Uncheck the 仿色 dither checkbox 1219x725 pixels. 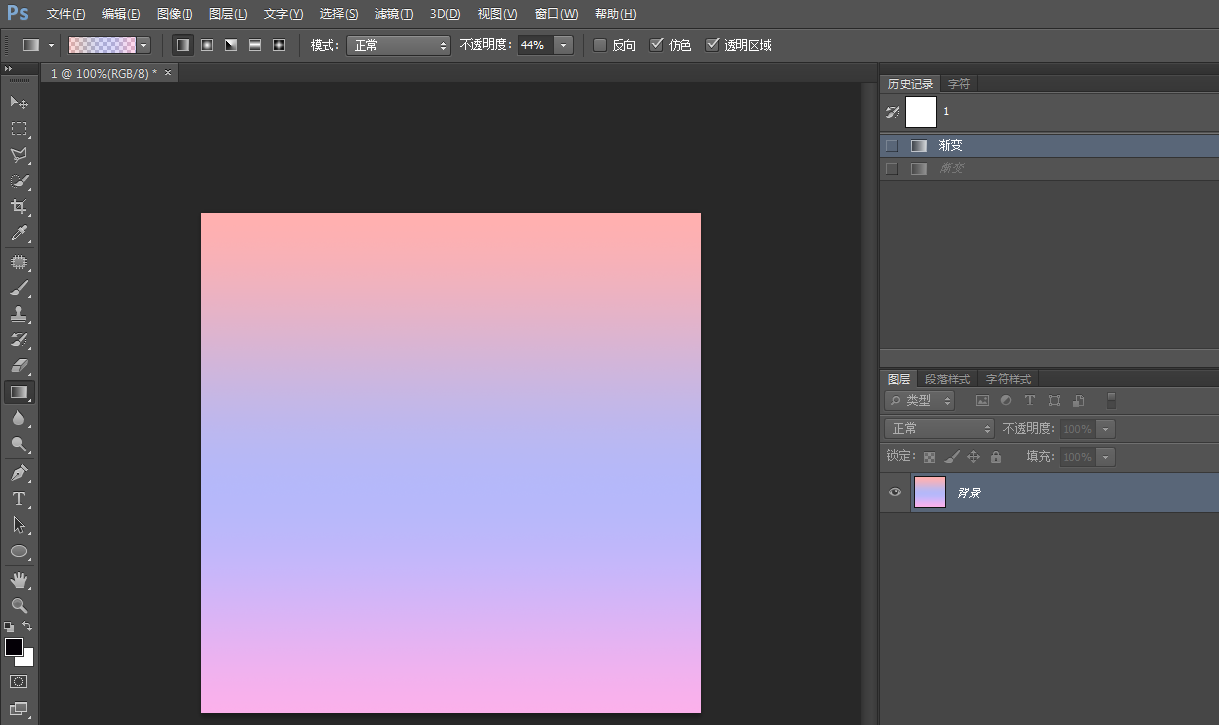tap(656, 45)
